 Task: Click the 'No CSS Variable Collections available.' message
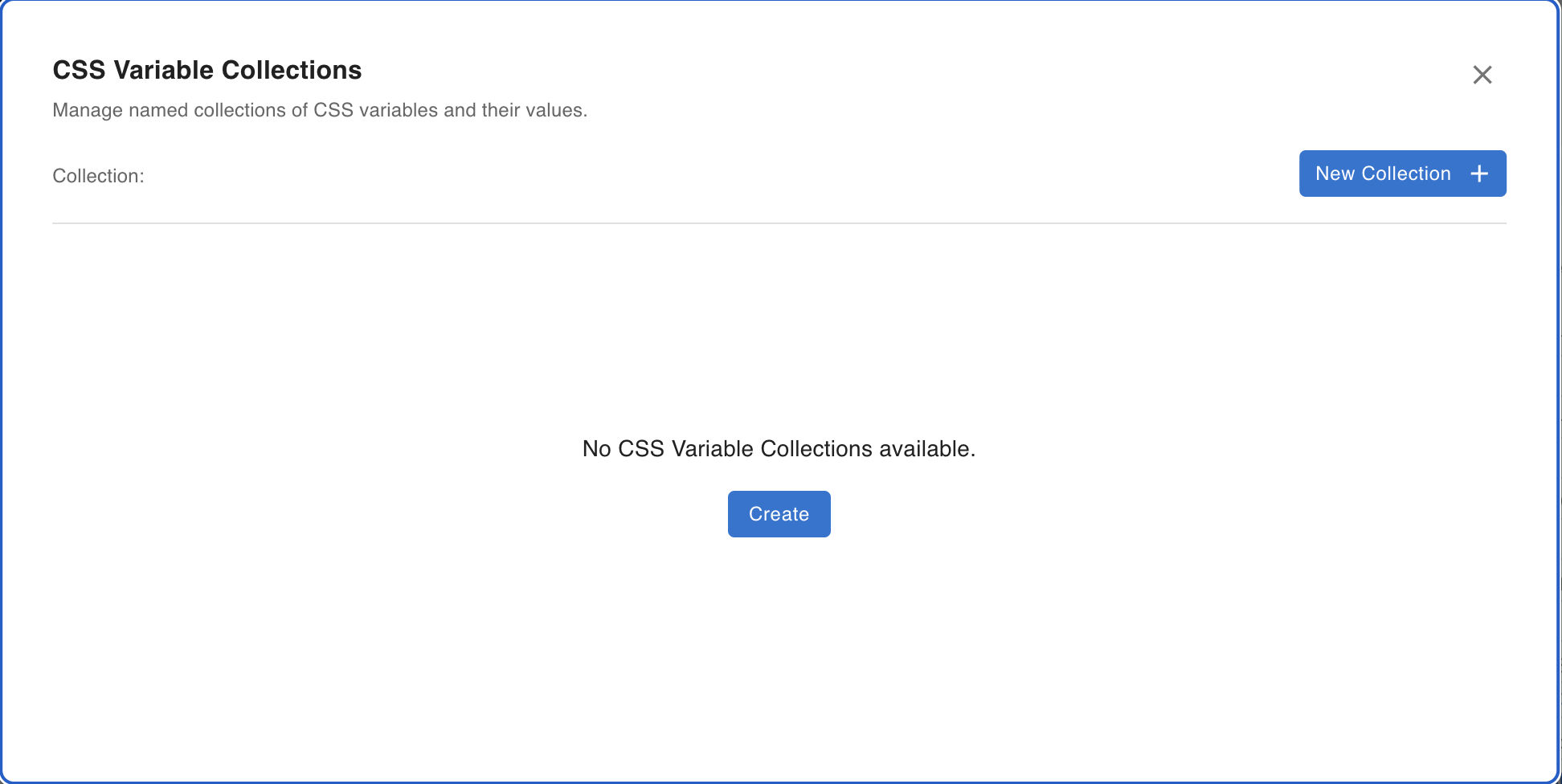pos(779,448)
